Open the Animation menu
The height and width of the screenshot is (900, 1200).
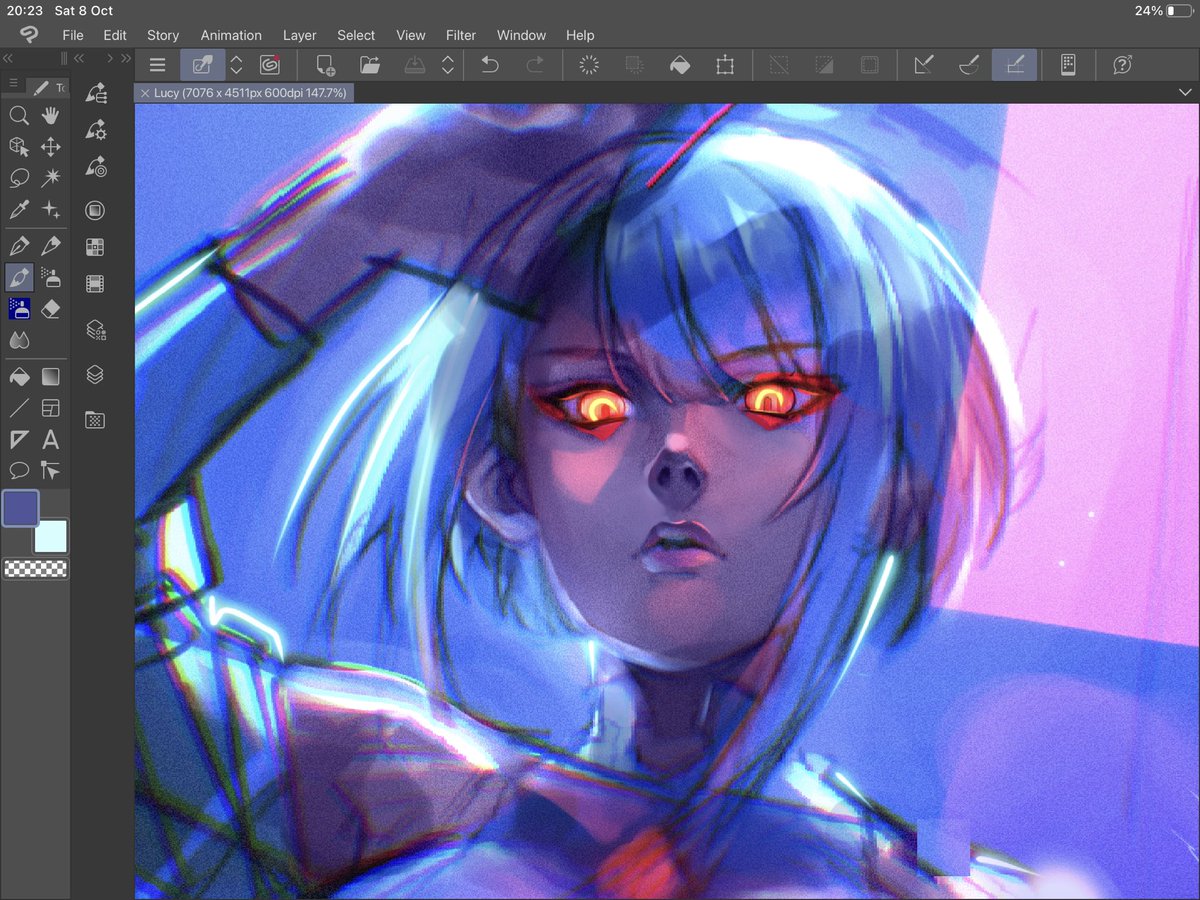tap(231, 35)
